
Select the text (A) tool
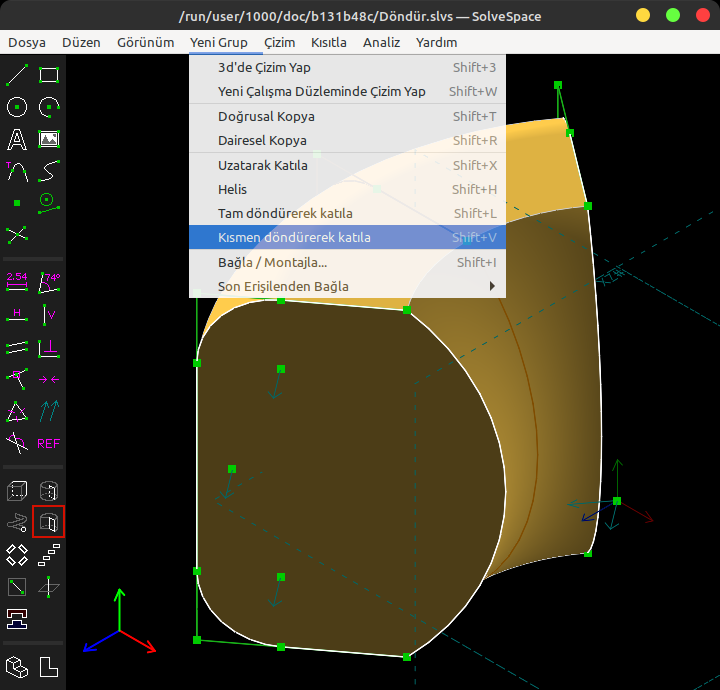click(x=17, y=139)
